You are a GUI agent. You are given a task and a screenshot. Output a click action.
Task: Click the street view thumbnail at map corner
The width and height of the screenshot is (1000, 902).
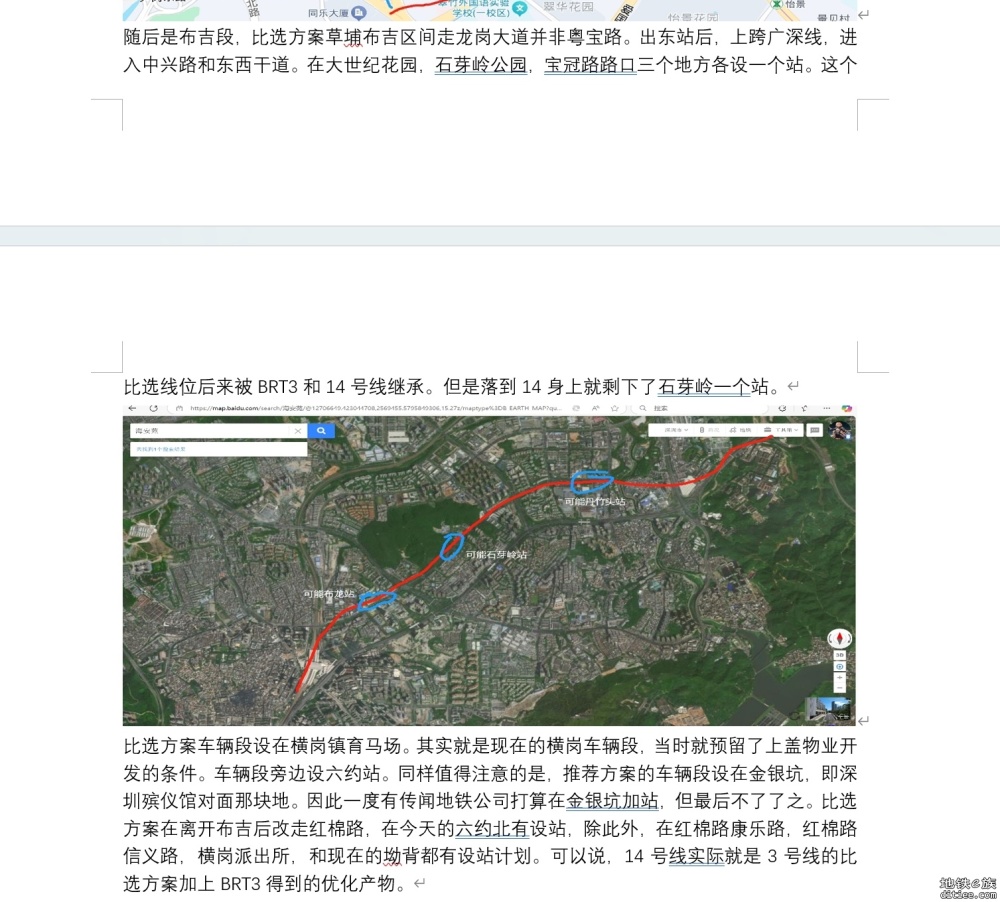[828, 709]
